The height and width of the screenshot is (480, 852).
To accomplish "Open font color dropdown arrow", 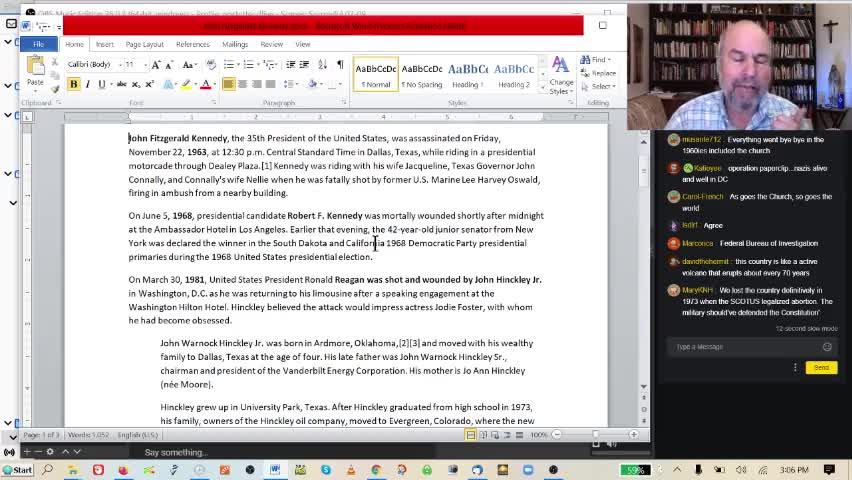I will pos(215,84).
